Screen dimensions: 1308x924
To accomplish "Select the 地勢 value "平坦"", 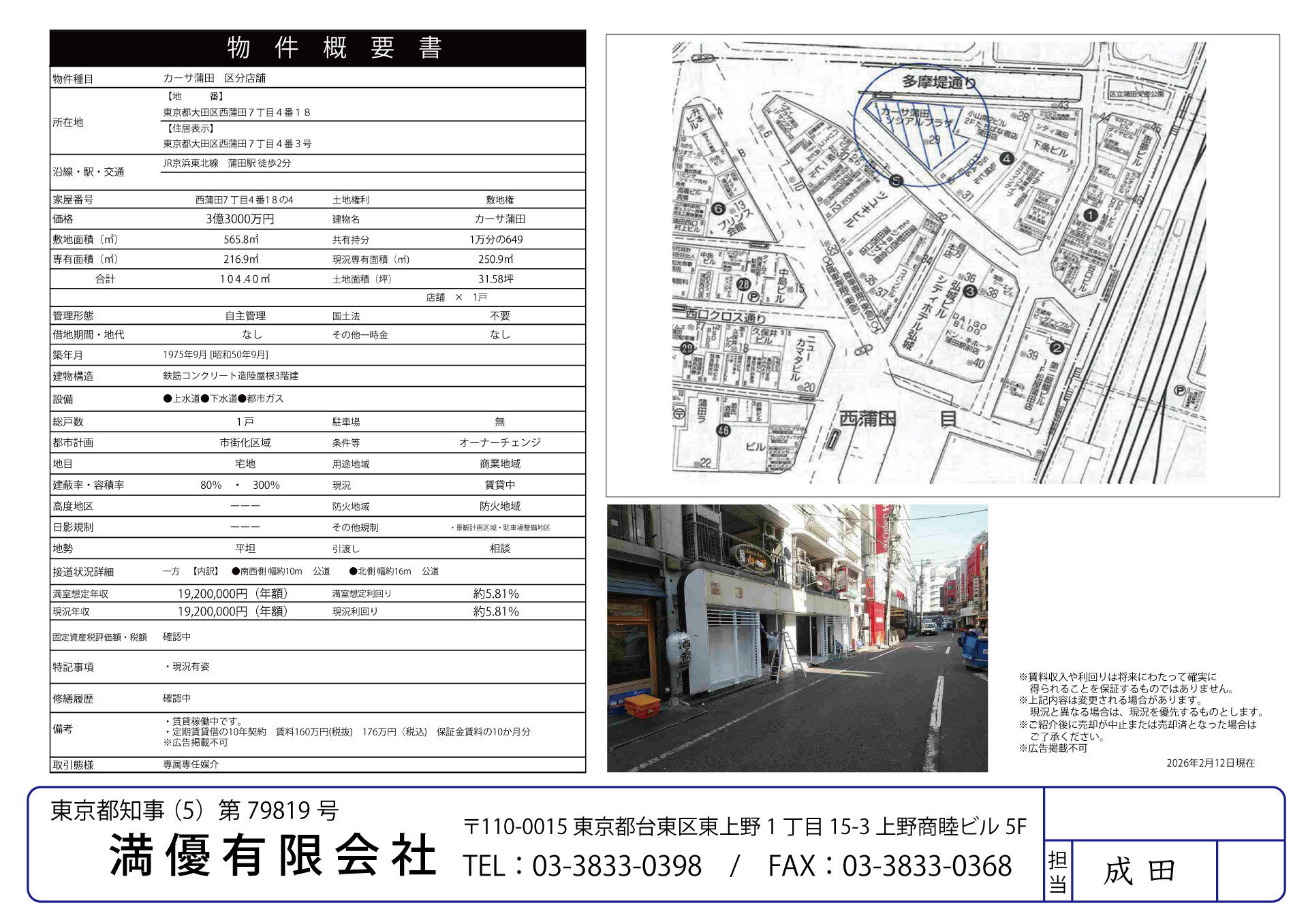I will 245,549.
